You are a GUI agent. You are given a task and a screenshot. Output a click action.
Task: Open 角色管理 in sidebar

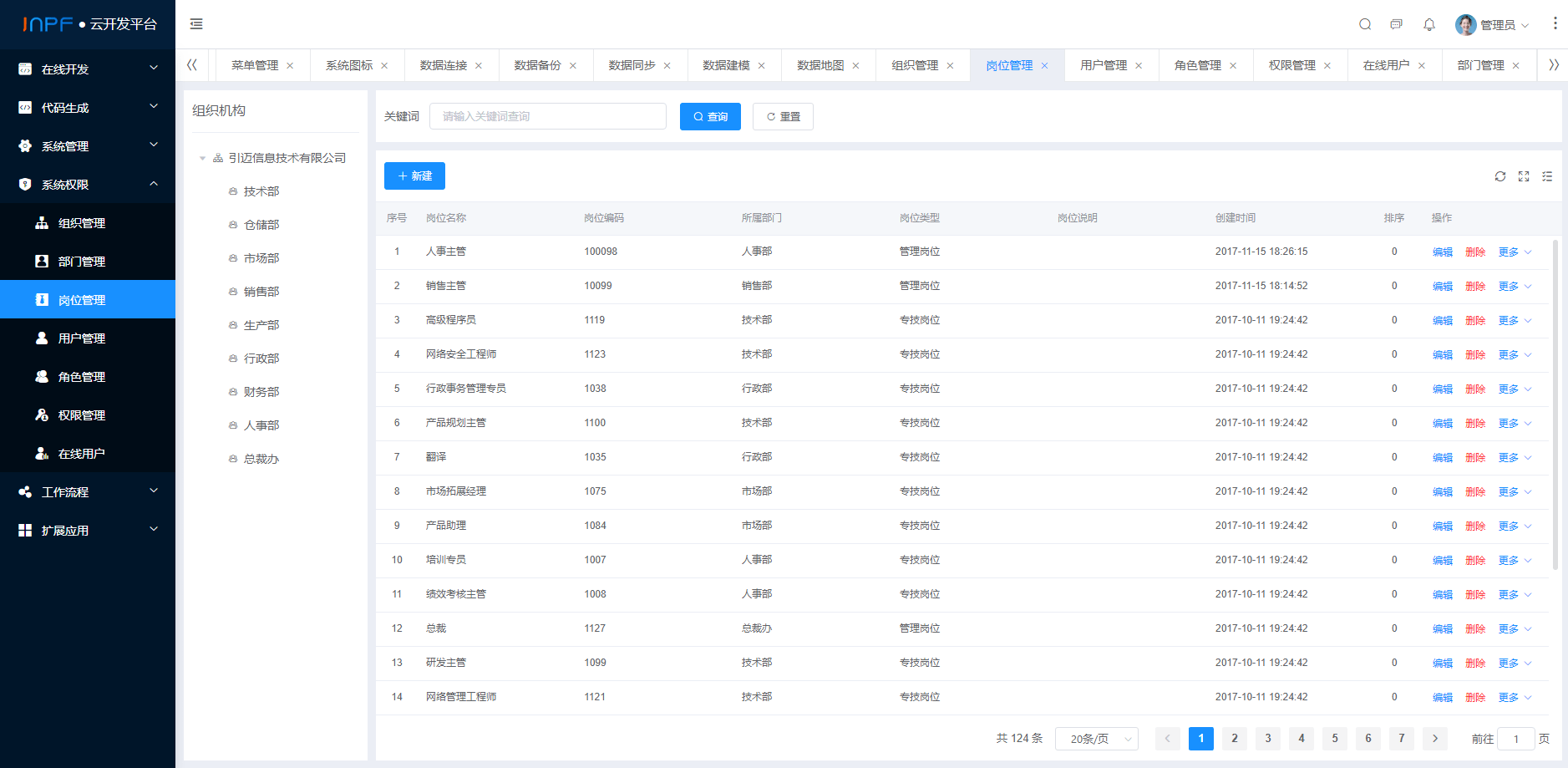[x=88, y=377]
